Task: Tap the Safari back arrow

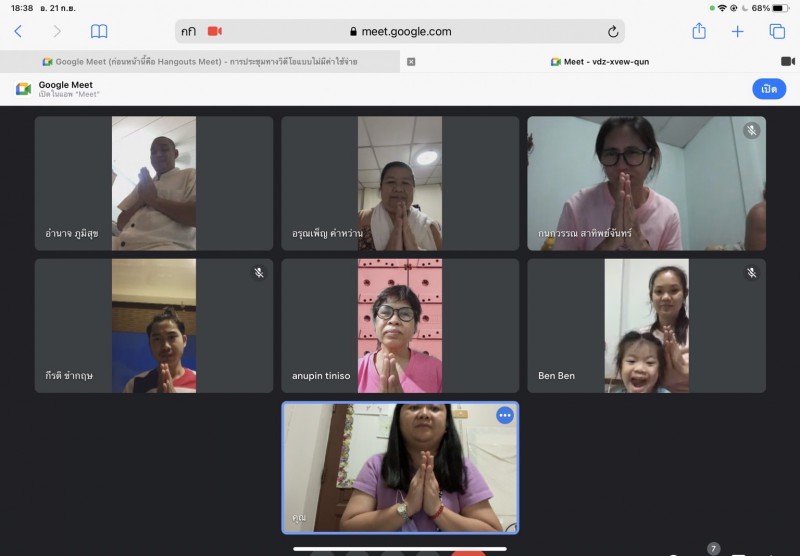Action: [18, 31]
